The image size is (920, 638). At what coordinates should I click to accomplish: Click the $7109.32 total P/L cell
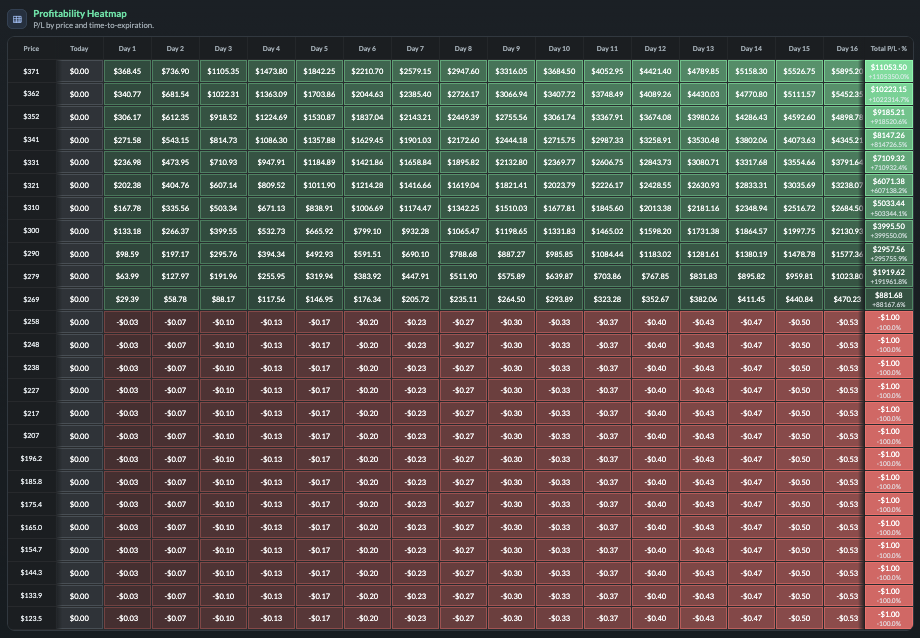pyautogui.click(x=889, y=162)
